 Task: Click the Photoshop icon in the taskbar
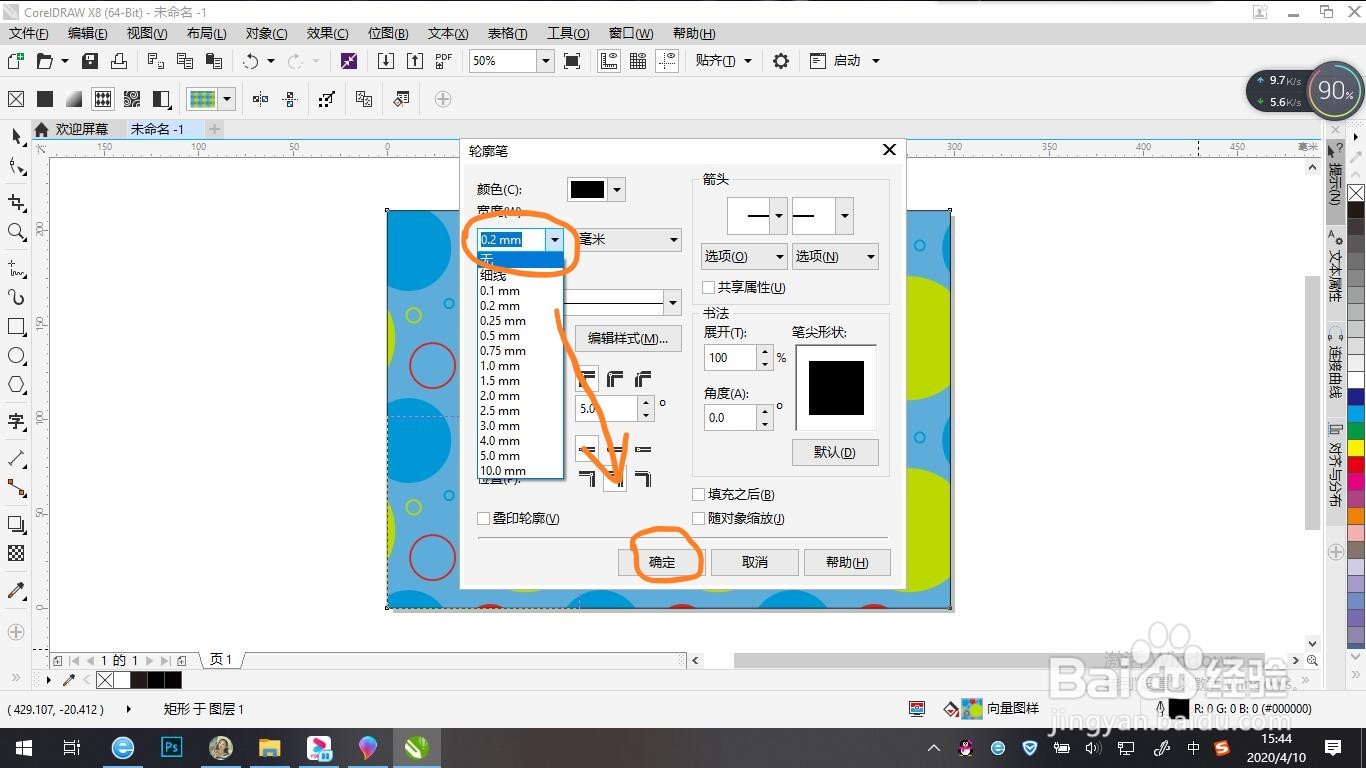[x=172, y=747]
